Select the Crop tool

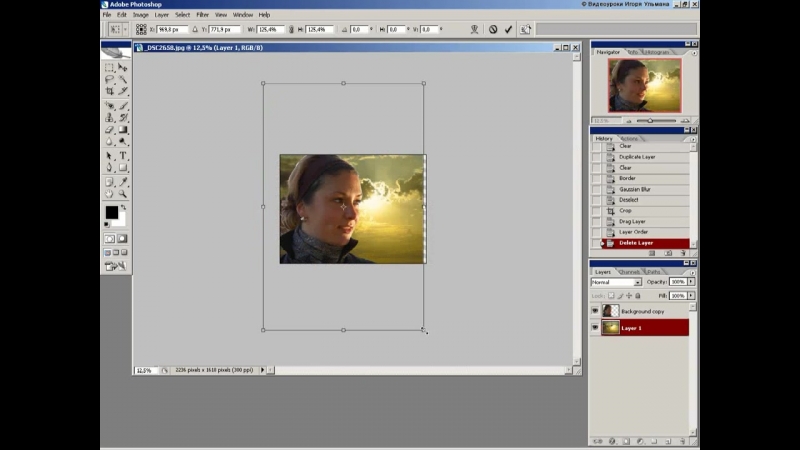(110, 92)
